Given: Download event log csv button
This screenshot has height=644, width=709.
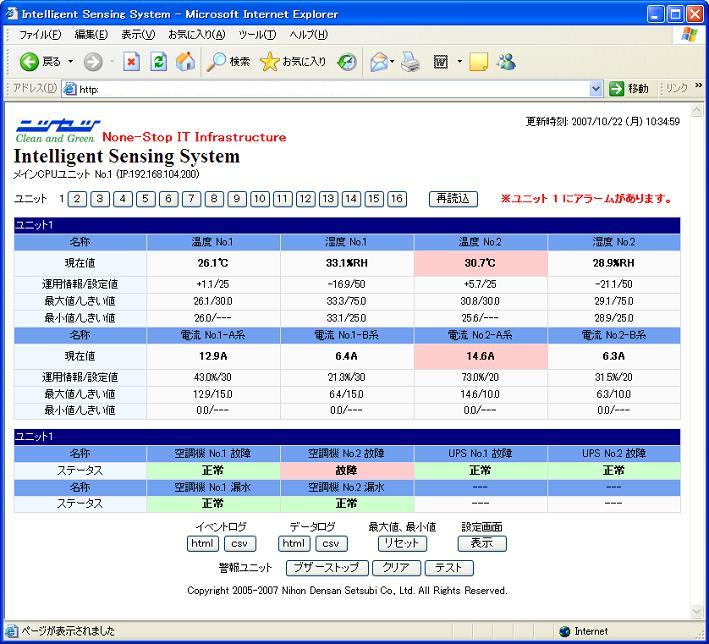Looking at the screenshot, I should tap(240, 544).
